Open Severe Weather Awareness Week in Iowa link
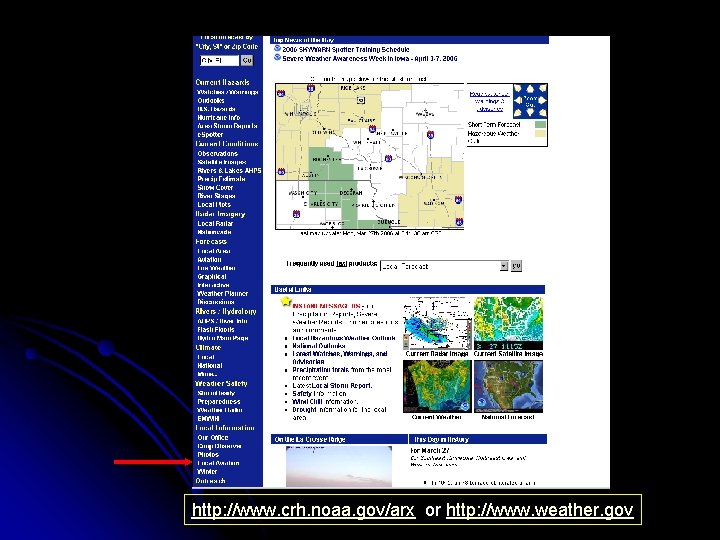Viewport: 720px width, 540px height. 370,59
